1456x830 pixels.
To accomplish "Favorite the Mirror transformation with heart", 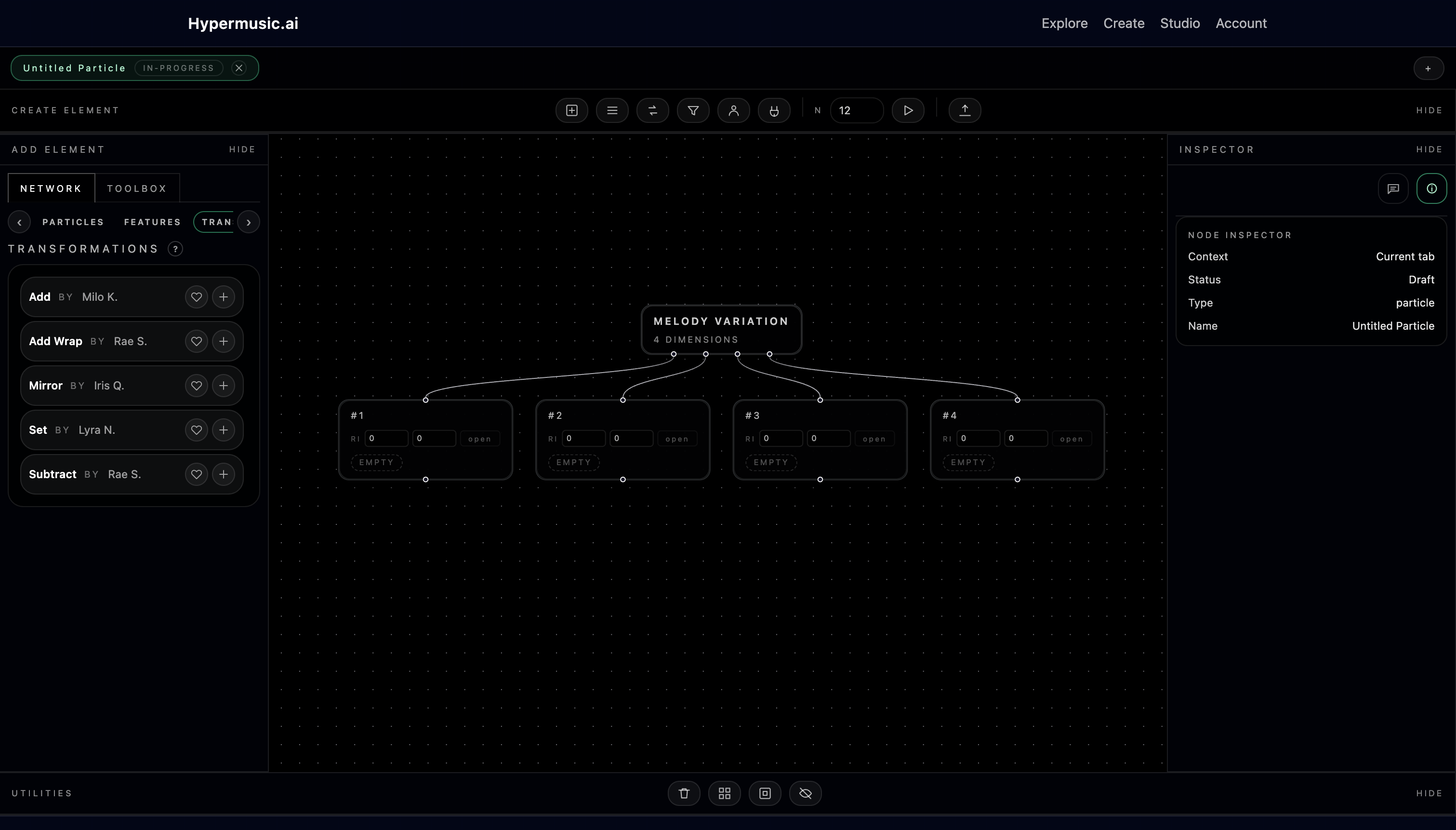I will [x=196, y=386].
